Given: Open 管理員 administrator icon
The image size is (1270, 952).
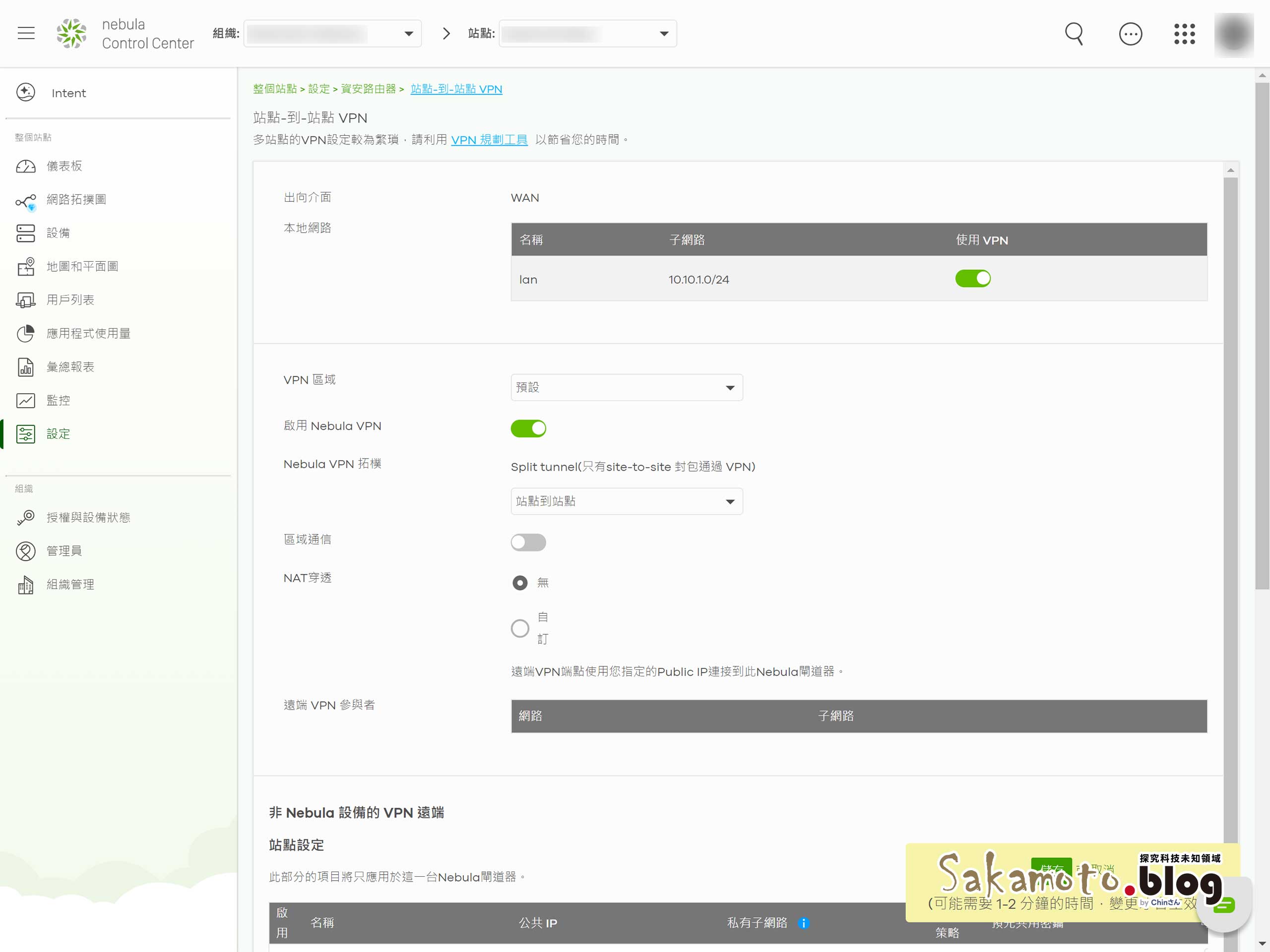Looking at the screenshot, I should (x=26, y=551).
